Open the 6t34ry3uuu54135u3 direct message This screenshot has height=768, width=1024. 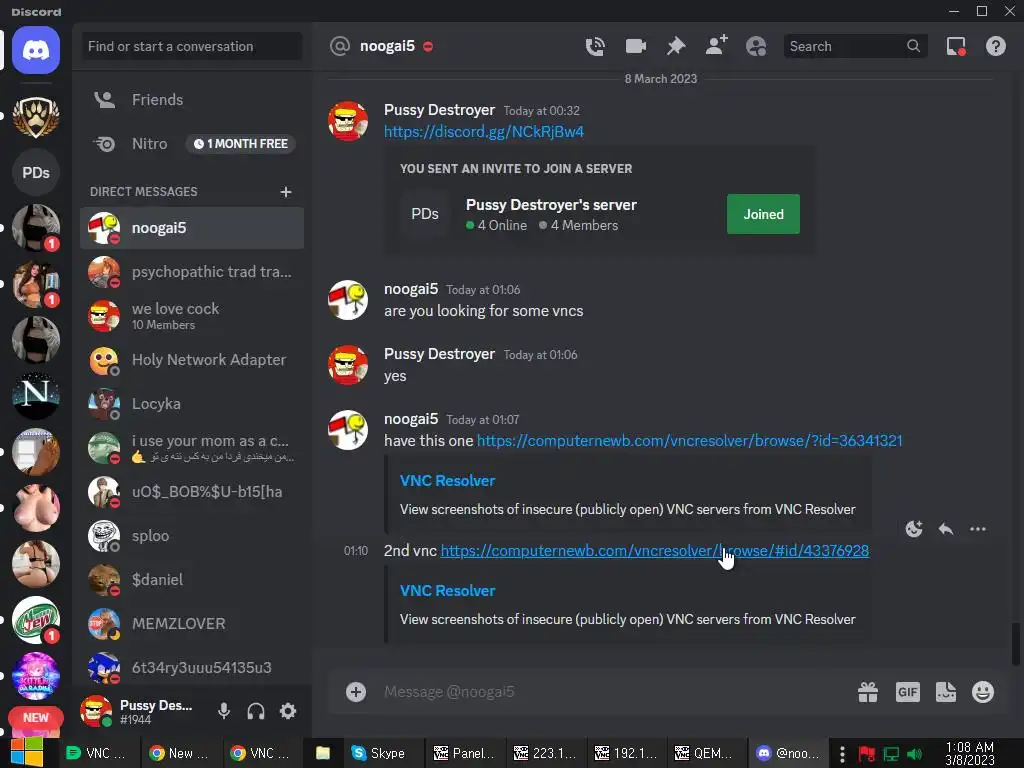tap(192, 667)
